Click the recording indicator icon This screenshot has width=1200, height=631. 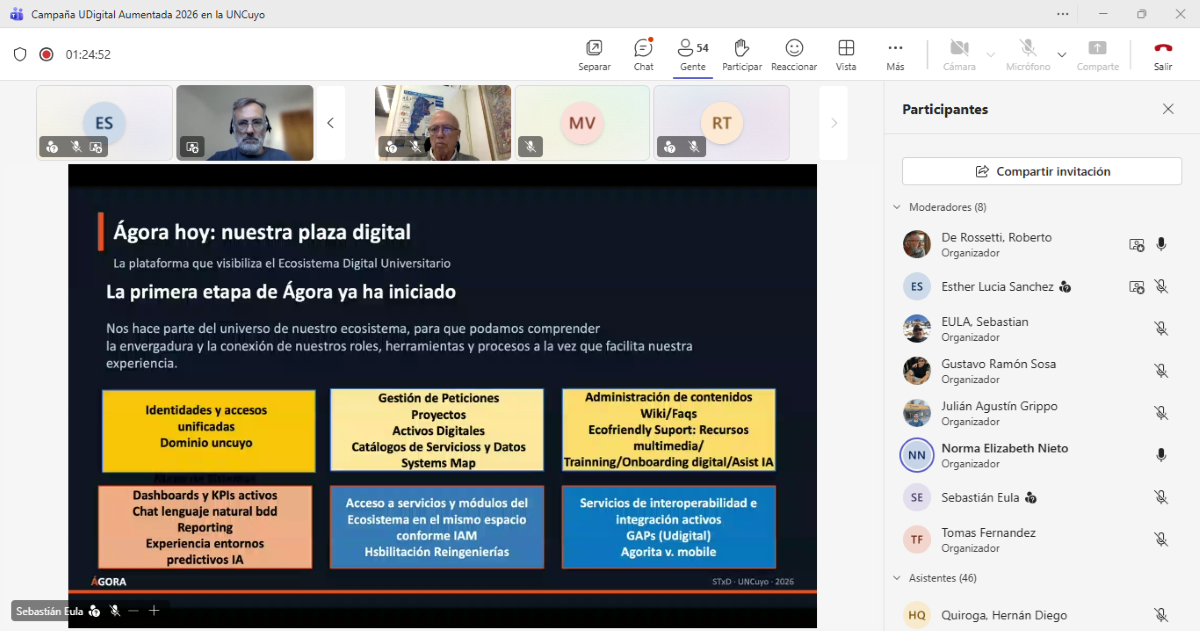point(46,55)
